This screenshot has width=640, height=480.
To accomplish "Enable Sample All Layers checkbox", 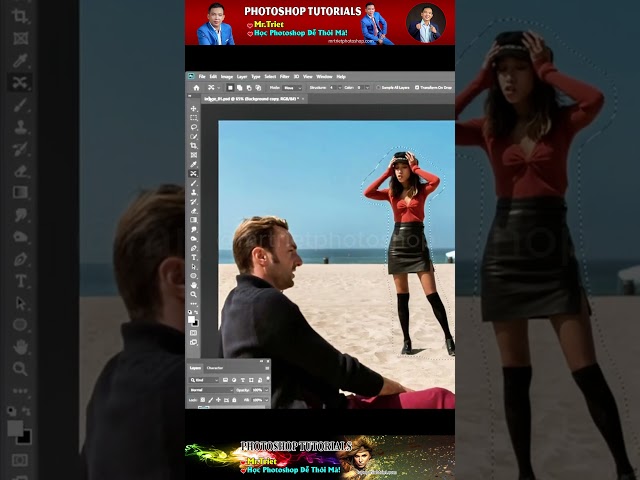I will tap(378, 88).
